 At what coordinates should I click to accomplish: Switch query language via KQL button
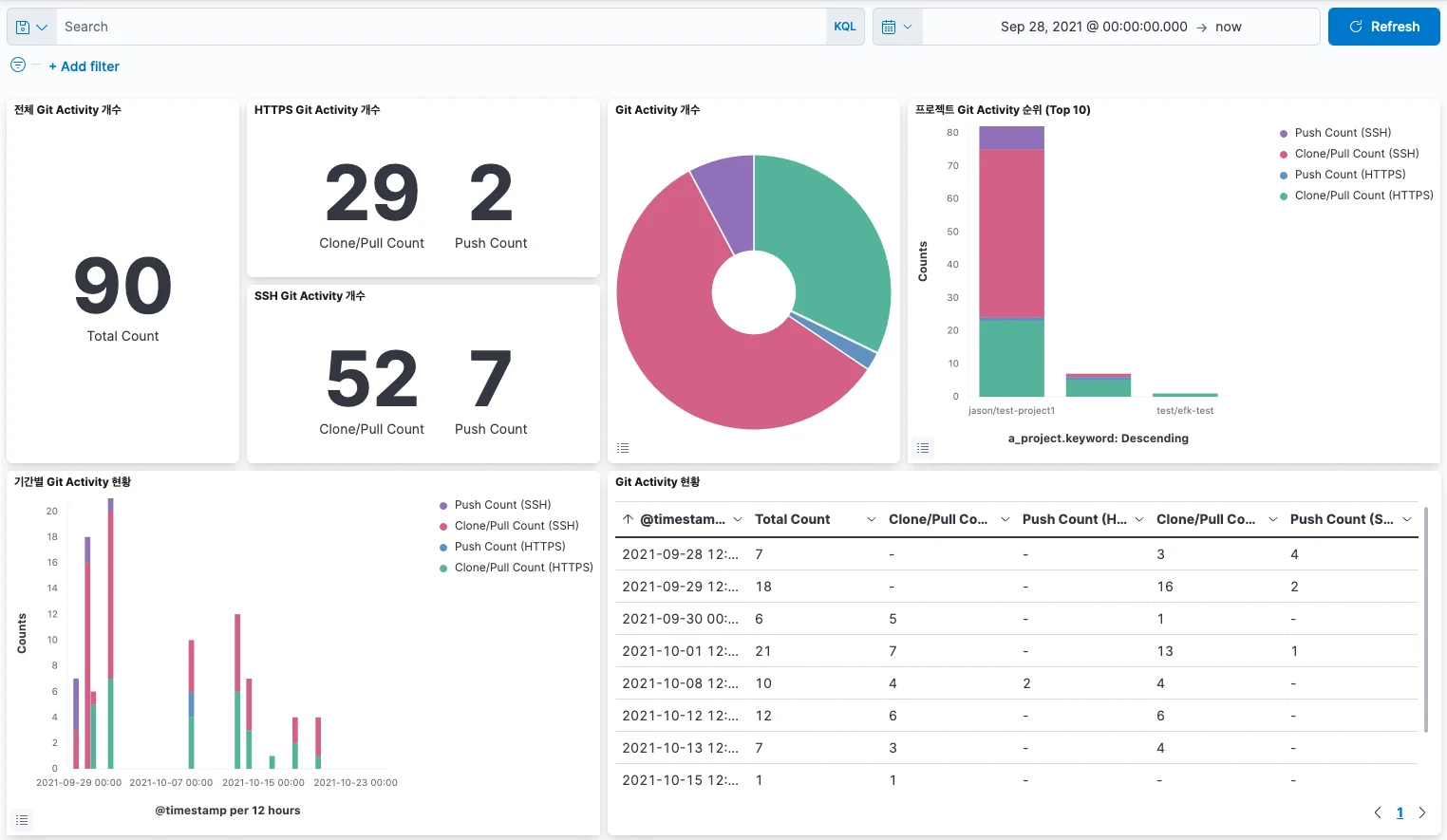point(844,28)
